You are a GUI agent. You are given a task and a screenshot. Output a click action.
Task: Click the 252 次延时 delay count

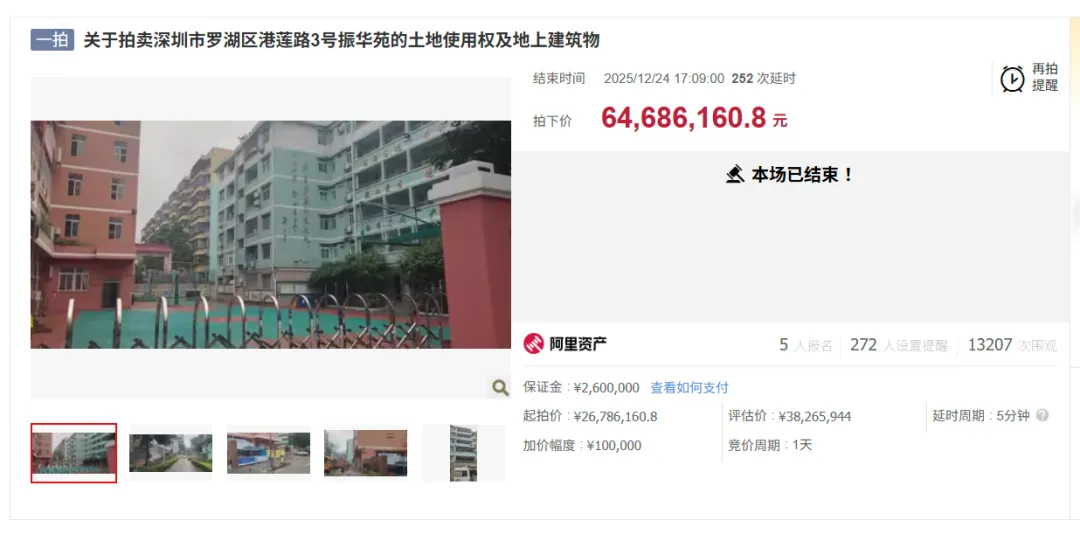763,79
